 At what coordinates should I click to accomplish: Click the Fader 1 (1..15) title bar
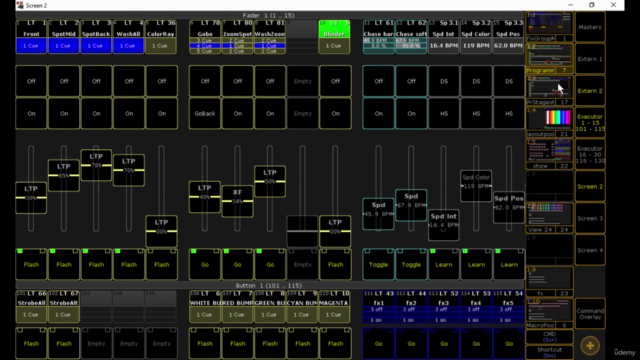coord(269,15)
